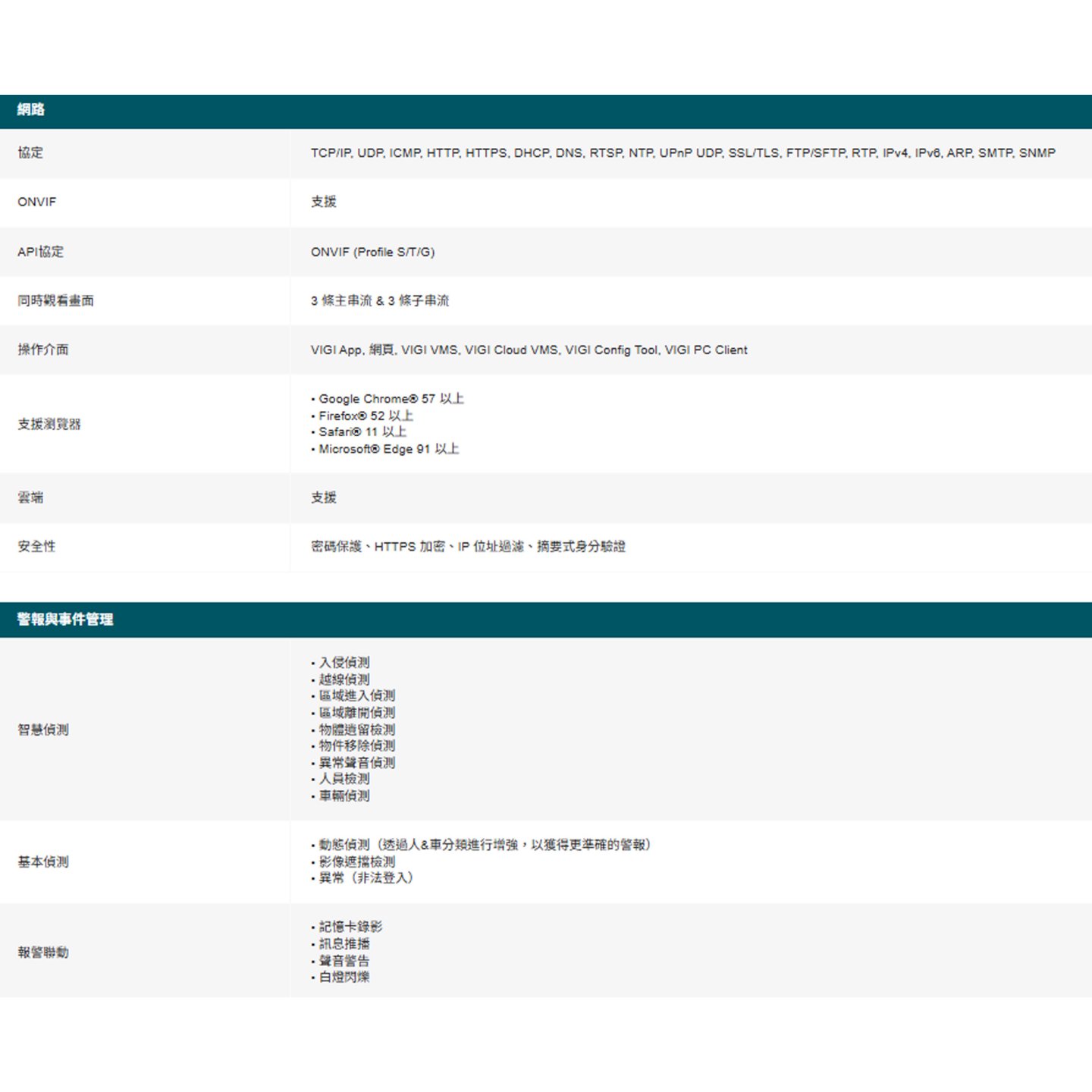The height and width of the screenshot is (1092, 1092).
Task: Select the 入侵偵測 list item
Action: click(344, 663)
